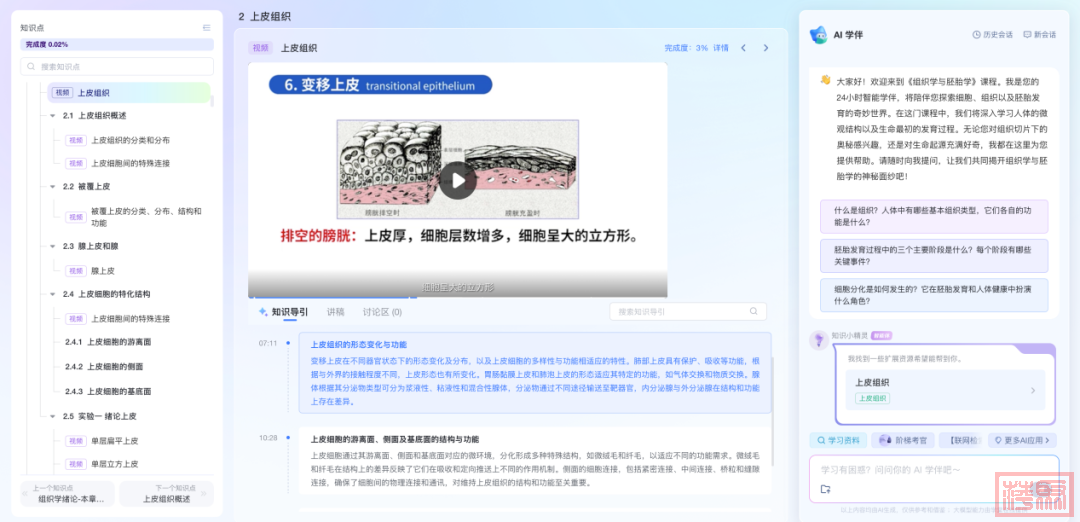This screenshot has height=522, width=1080.
Task: Collapse the 2.2 被覆上皮 tree node
Action: [x=53, y=187]
